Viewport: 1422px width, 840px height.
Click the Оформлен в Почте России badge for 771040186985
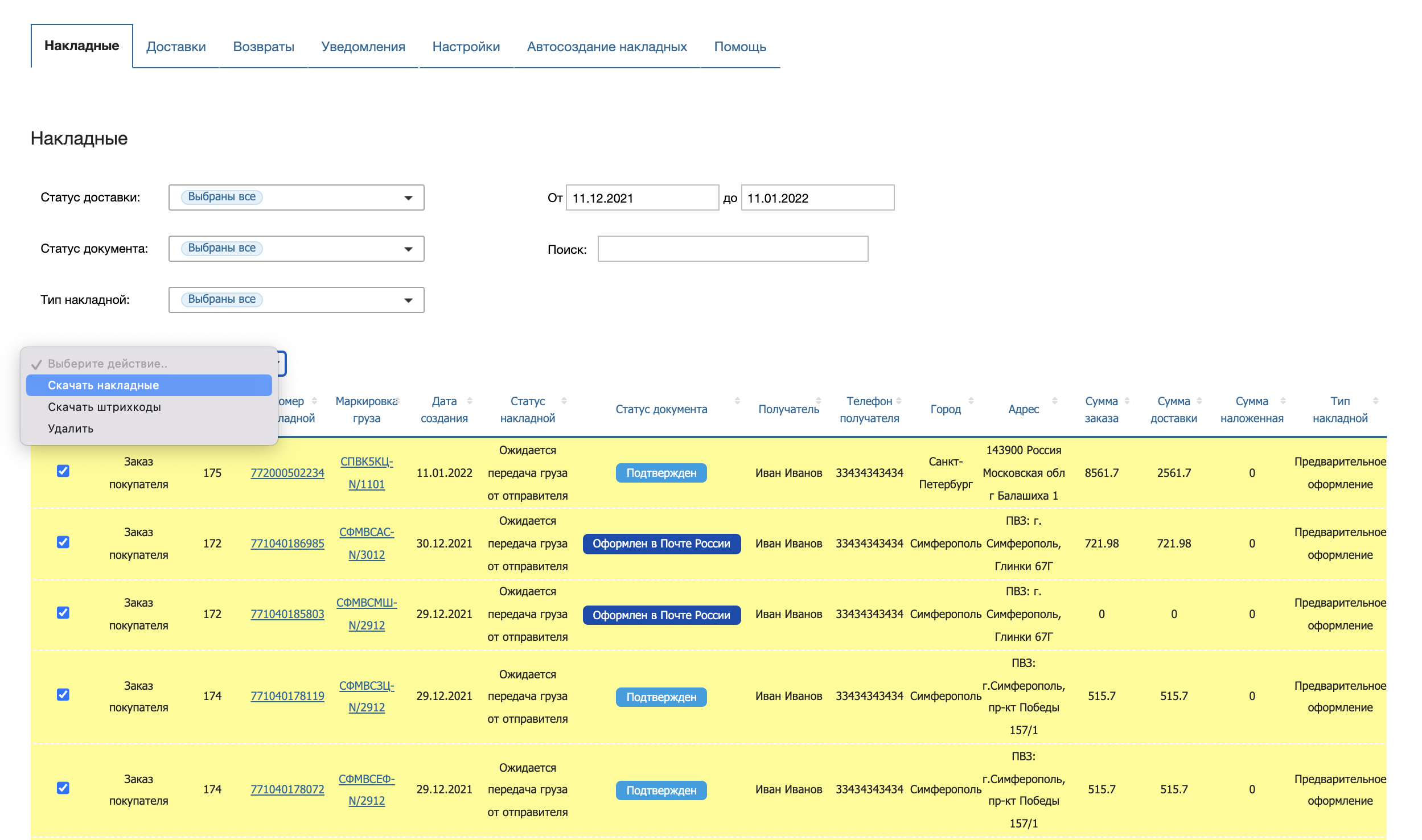(x=661, y=543)
